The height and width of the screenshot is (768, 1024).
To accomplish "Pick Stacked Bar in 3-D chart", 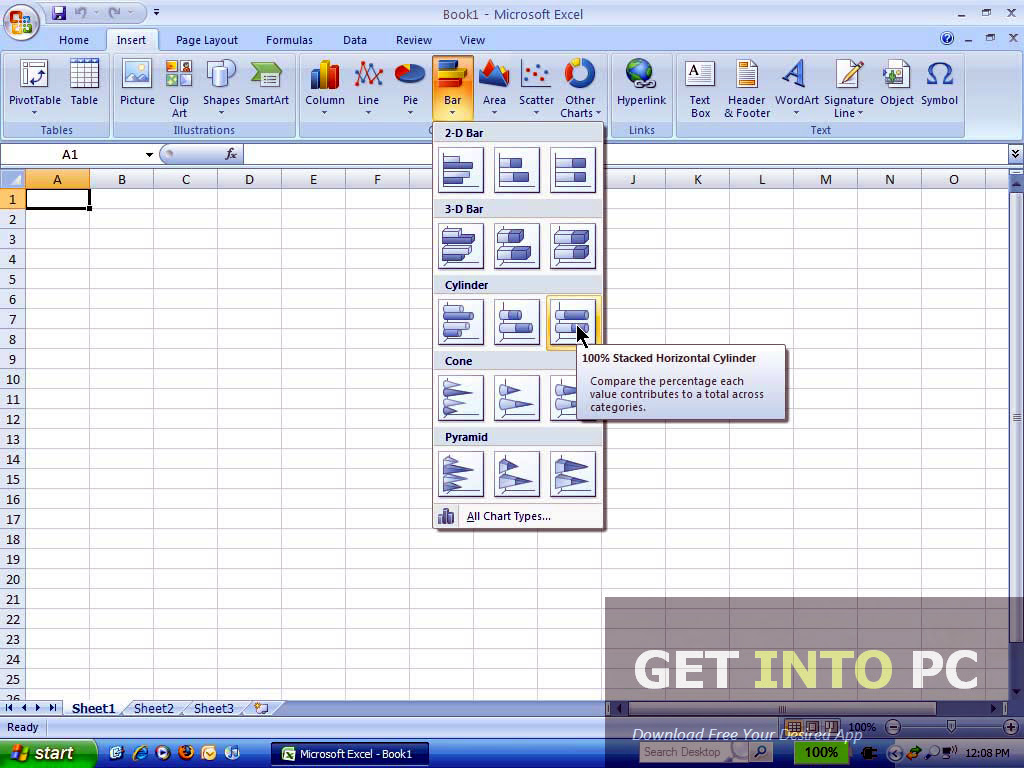I will coord(517,246).
